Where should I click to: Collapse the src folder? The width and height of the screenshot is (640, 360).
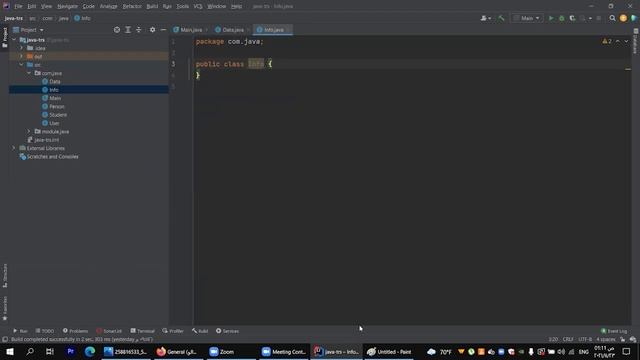pos(22,65)
